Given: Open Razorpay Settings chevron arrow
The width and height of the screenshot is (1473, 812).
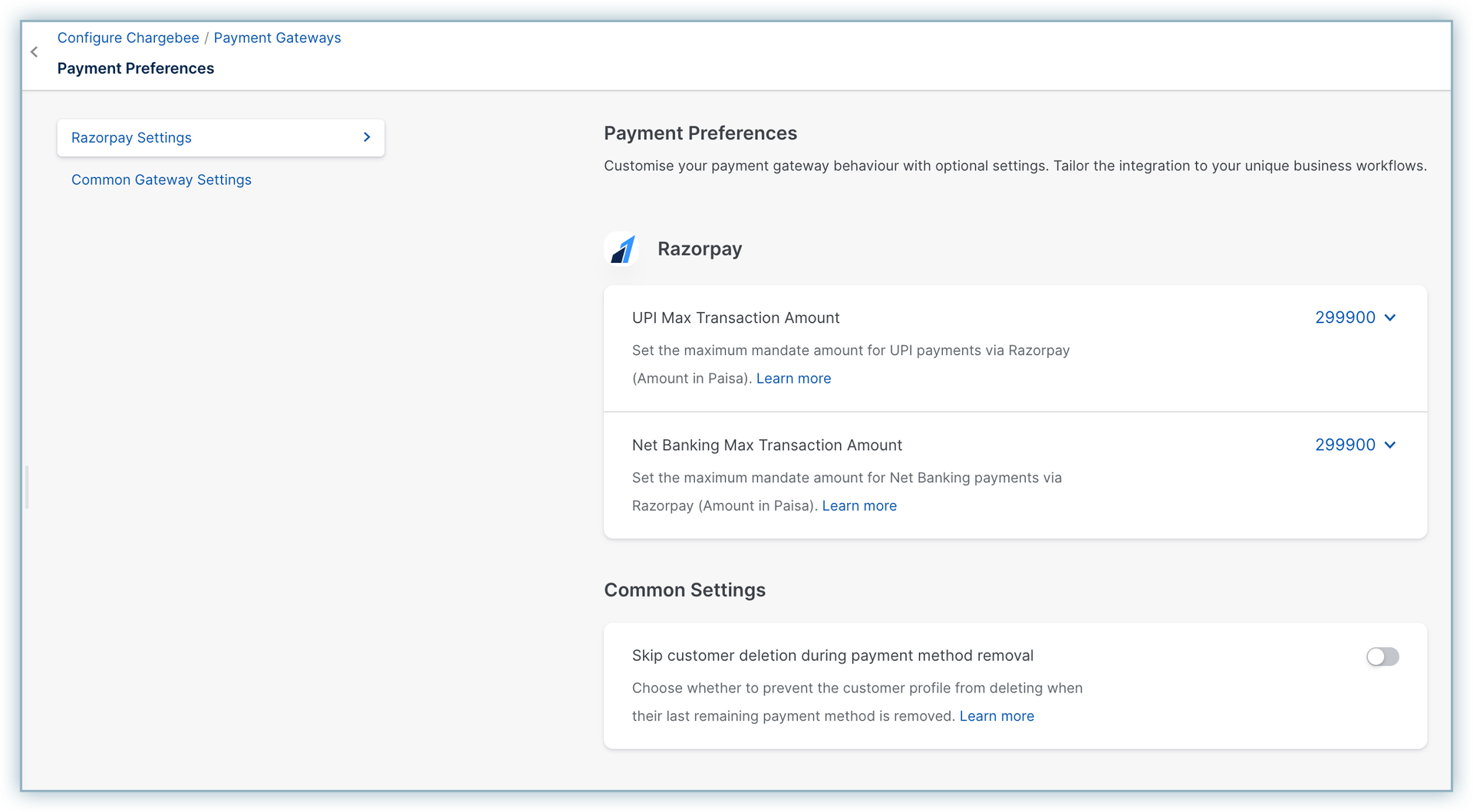Looking at the screenshot, I should point(367,137).
